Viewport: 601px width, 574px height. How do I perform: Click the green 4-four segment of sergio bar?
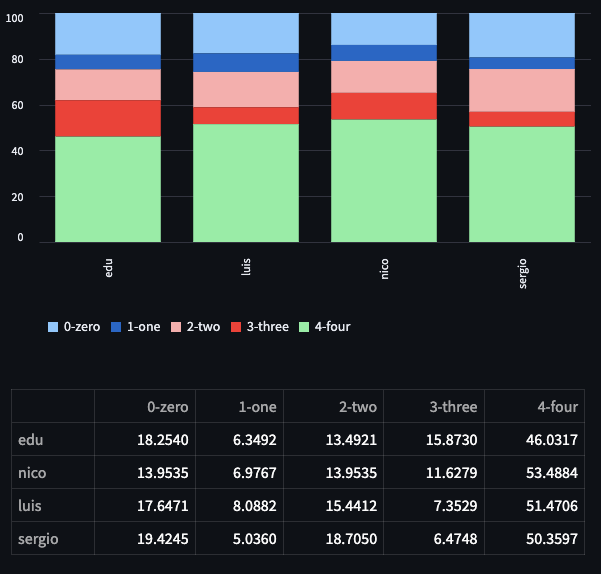click(522, 184)
